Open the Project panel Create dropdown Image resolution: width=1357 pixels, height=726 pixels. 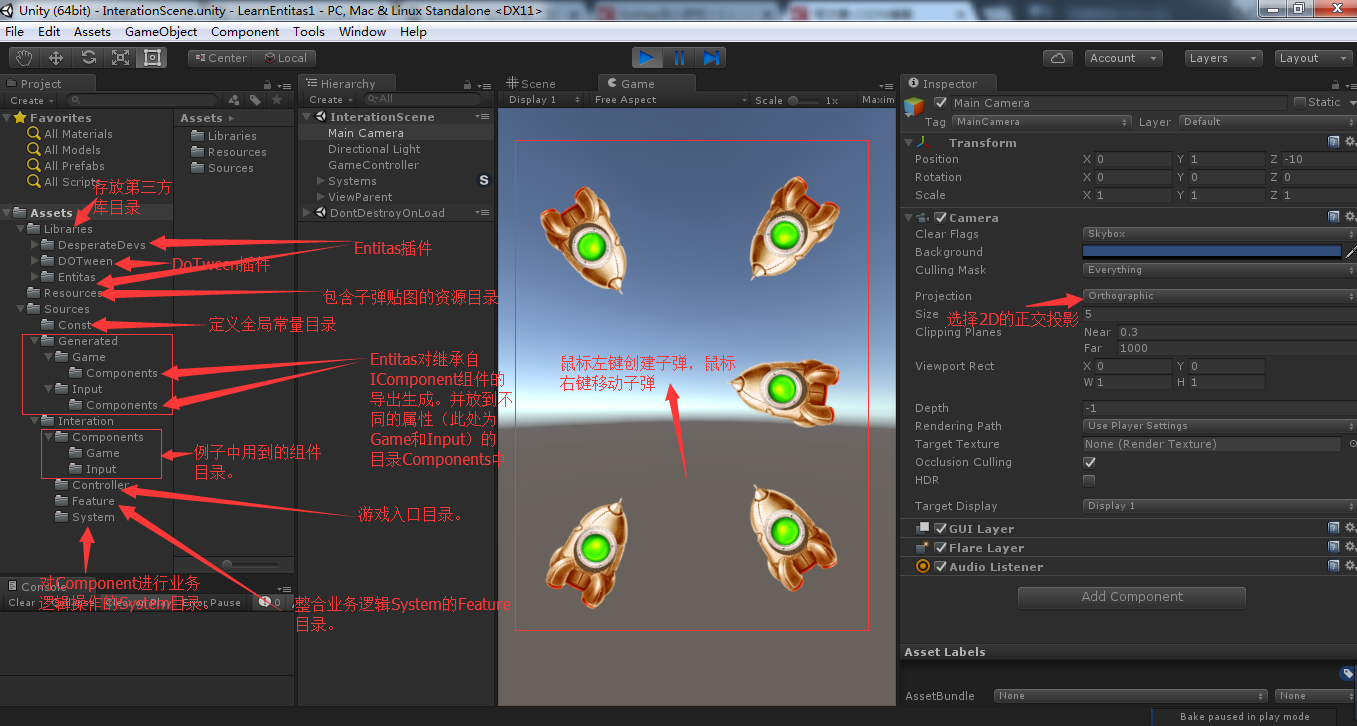(x=31, y=100)
